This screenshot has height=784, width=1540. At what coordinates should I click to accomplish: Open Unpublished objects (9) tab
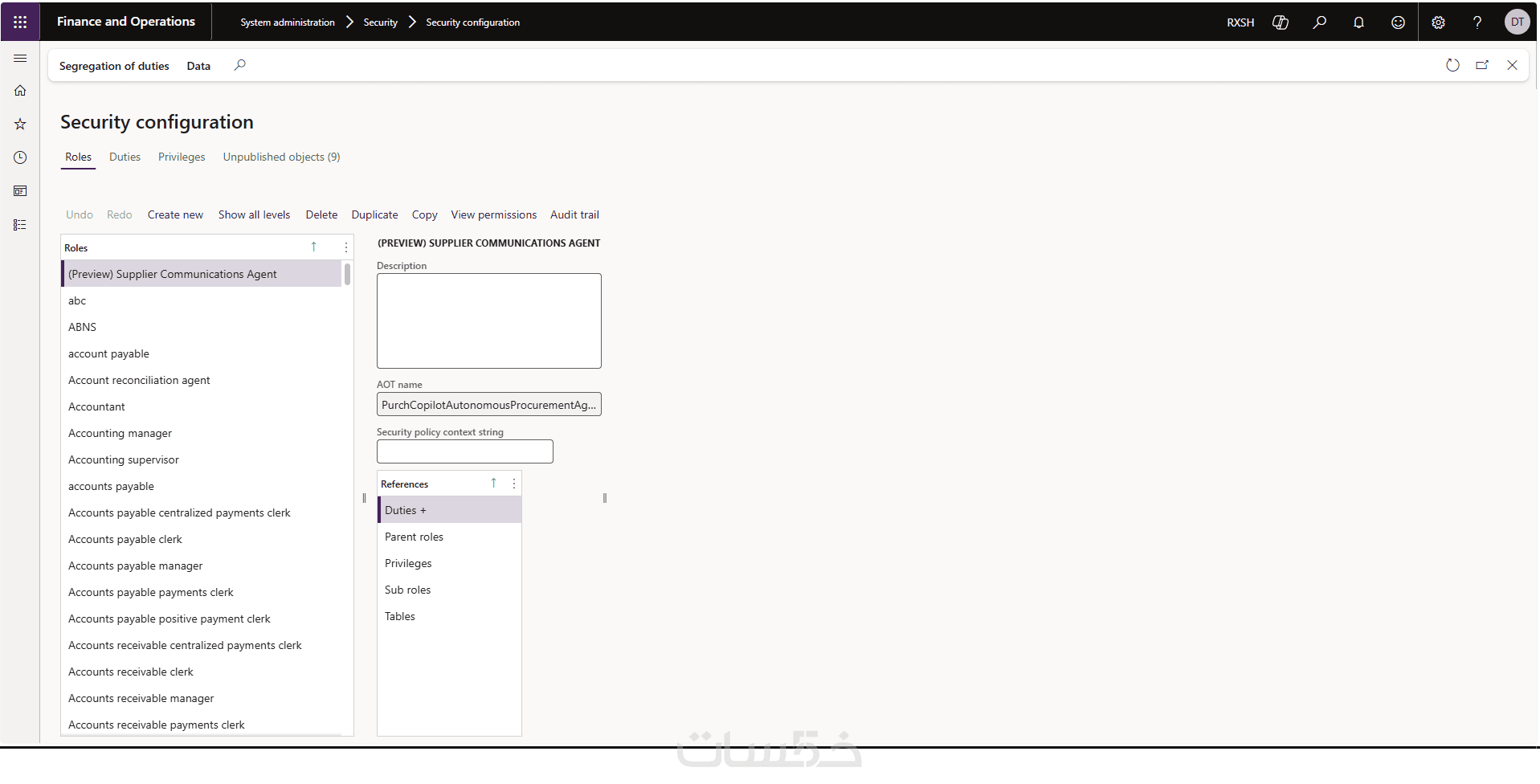[x=282, y=157]
